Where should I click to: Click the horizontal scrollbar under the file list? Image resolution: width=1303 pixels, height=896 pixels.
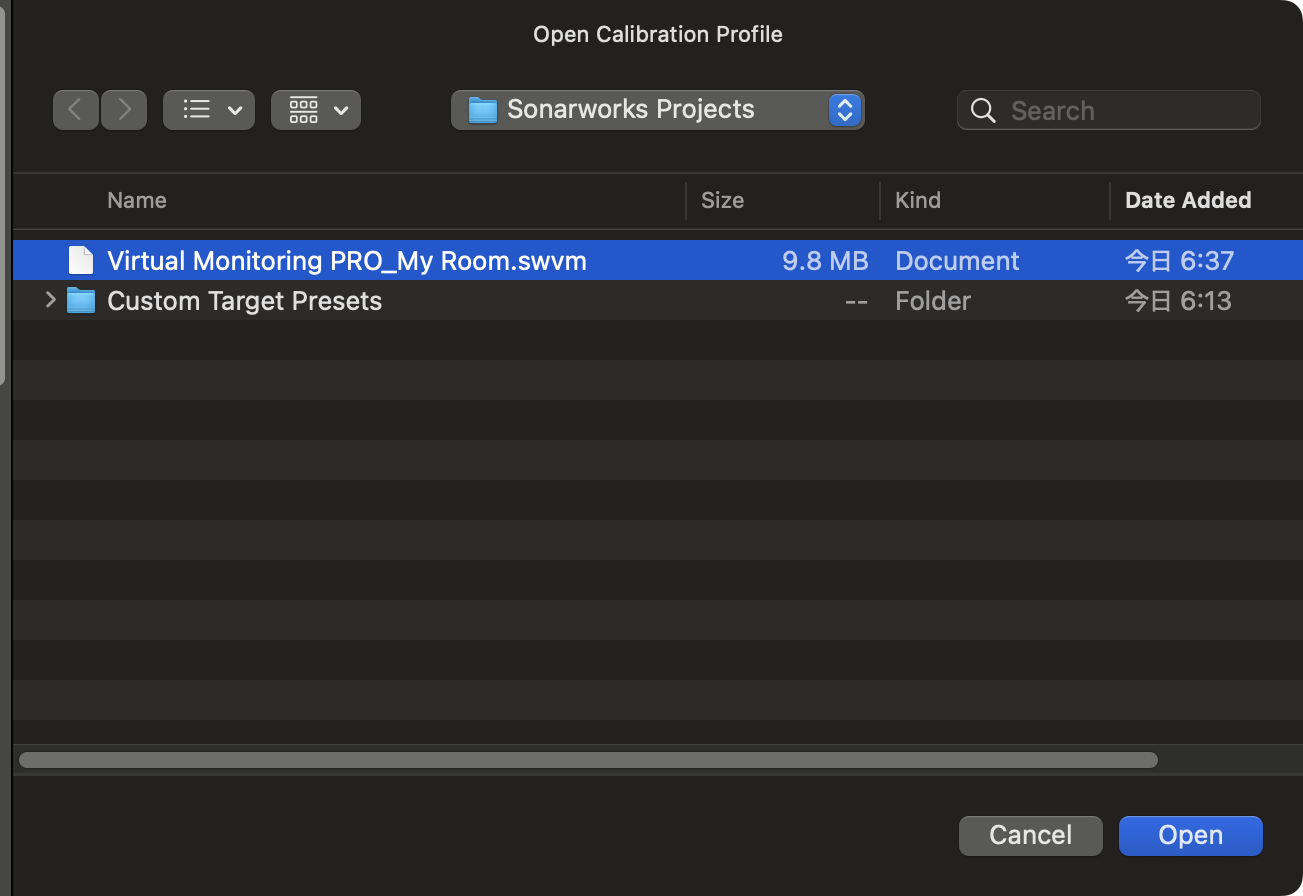588,760
